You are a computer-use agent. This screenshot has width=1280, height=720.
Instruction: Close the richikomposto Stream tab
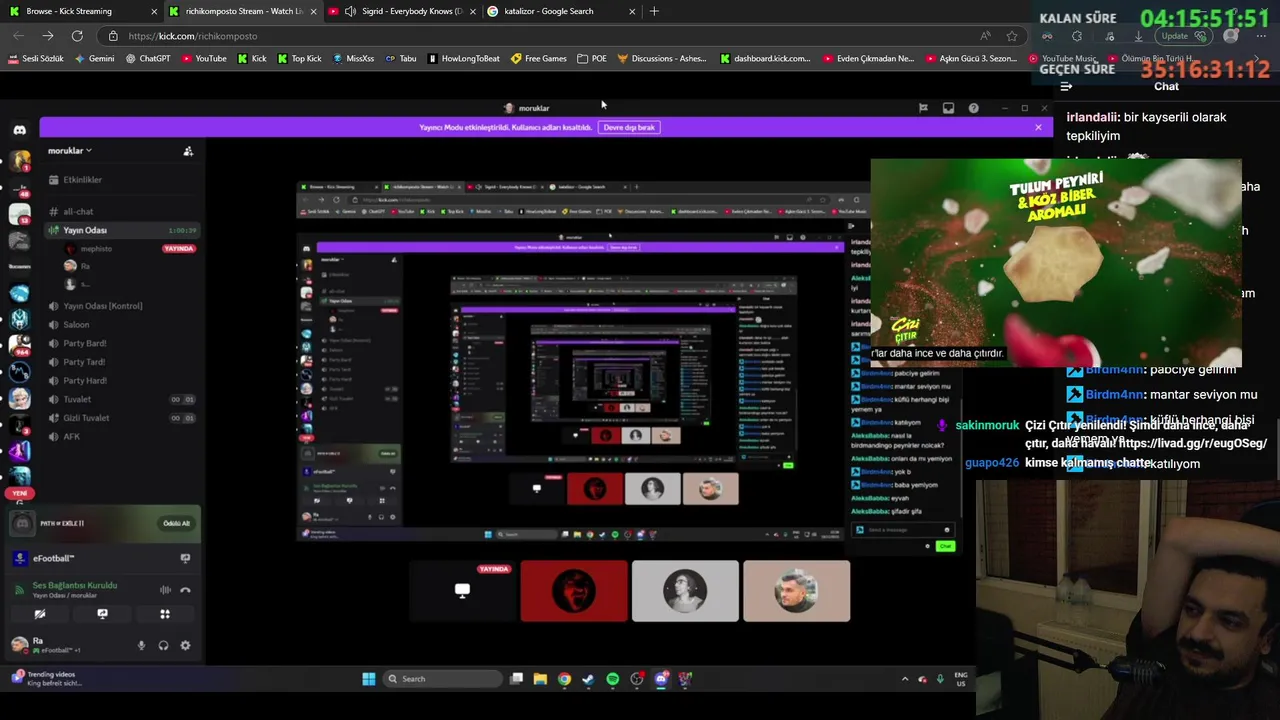click(313, 11)
